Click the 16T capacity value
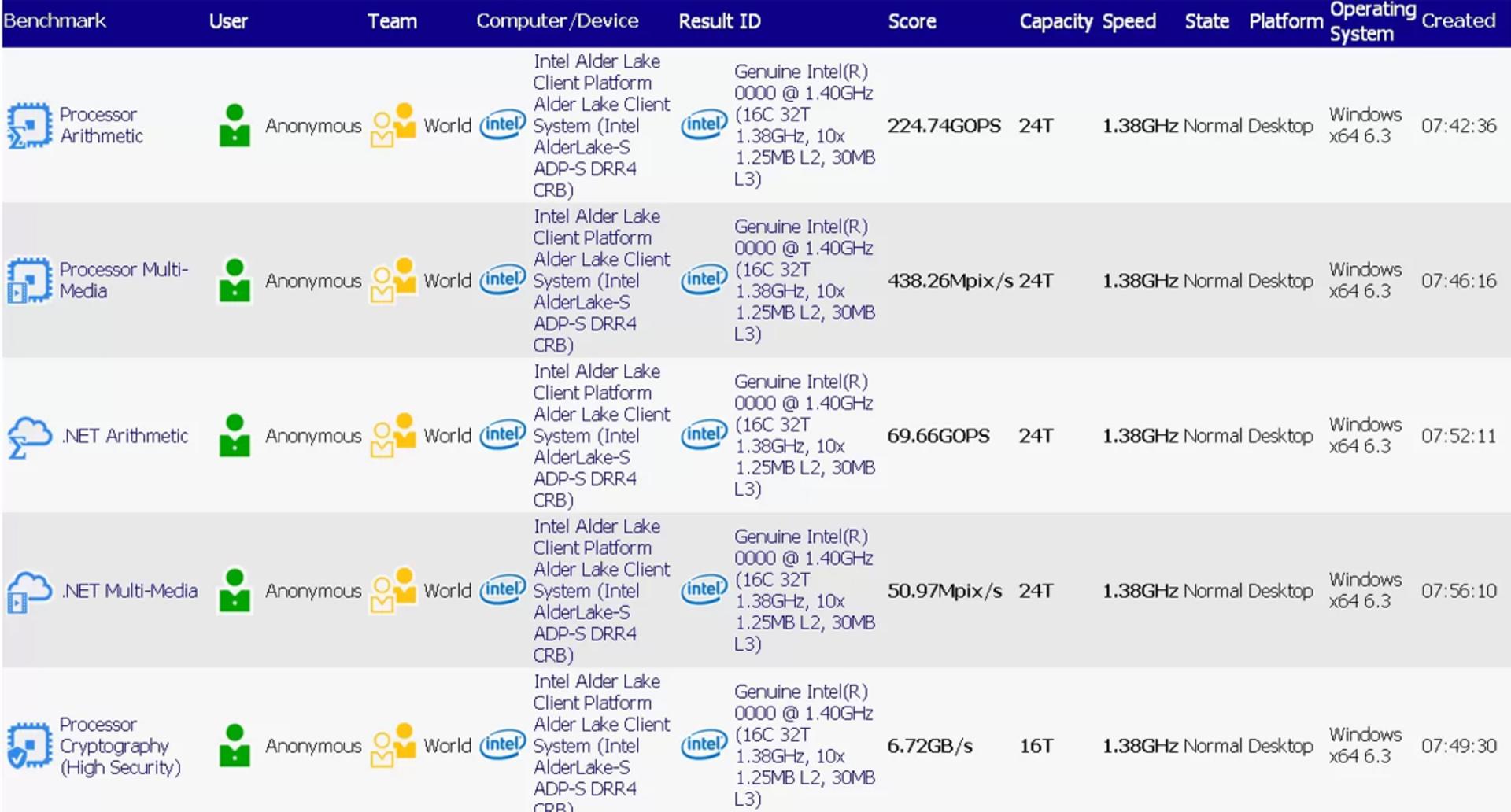 [1036, 746]
